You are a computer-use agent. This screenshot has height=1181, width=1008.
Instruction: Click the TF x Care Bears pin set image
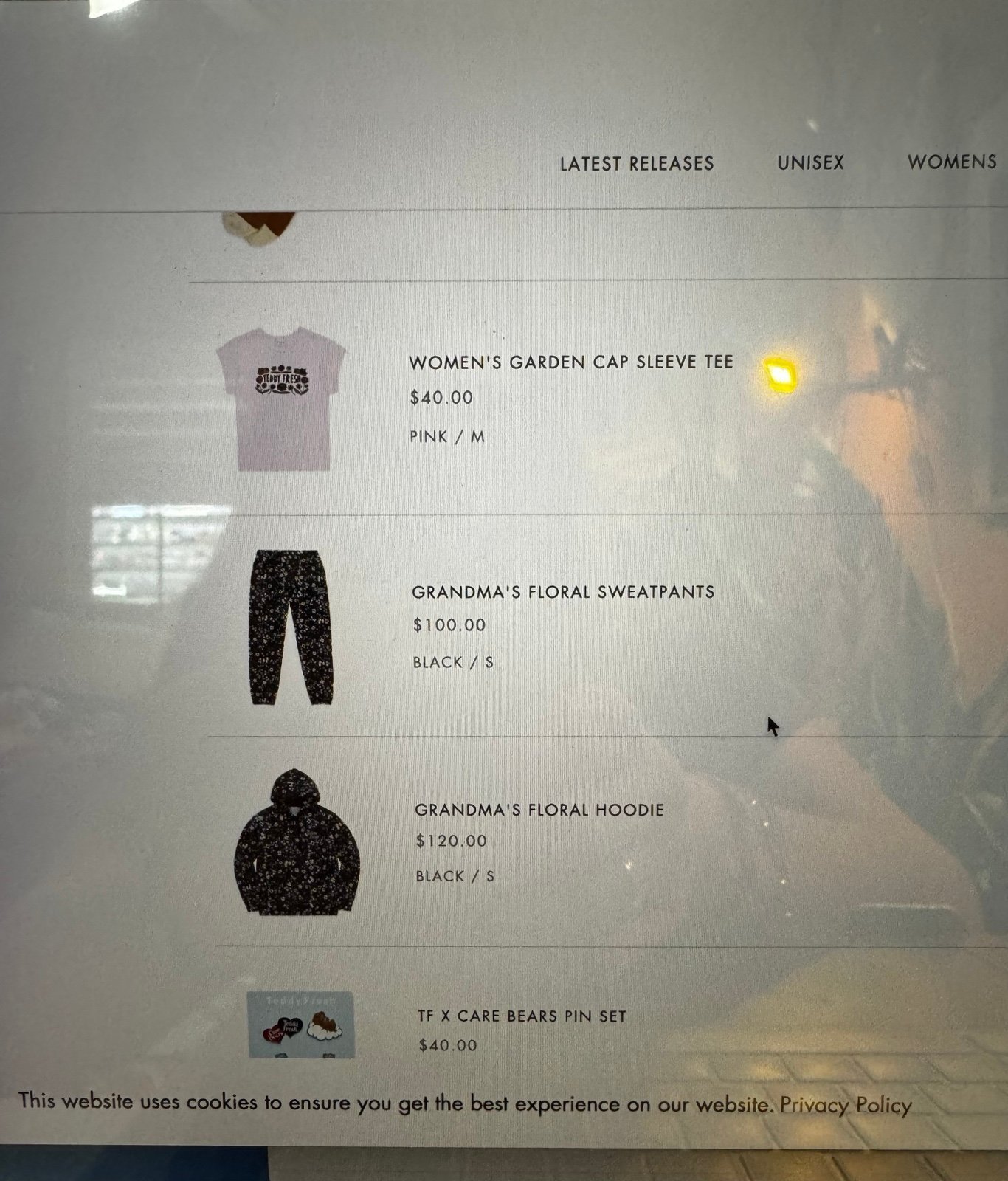(300, 1025)
